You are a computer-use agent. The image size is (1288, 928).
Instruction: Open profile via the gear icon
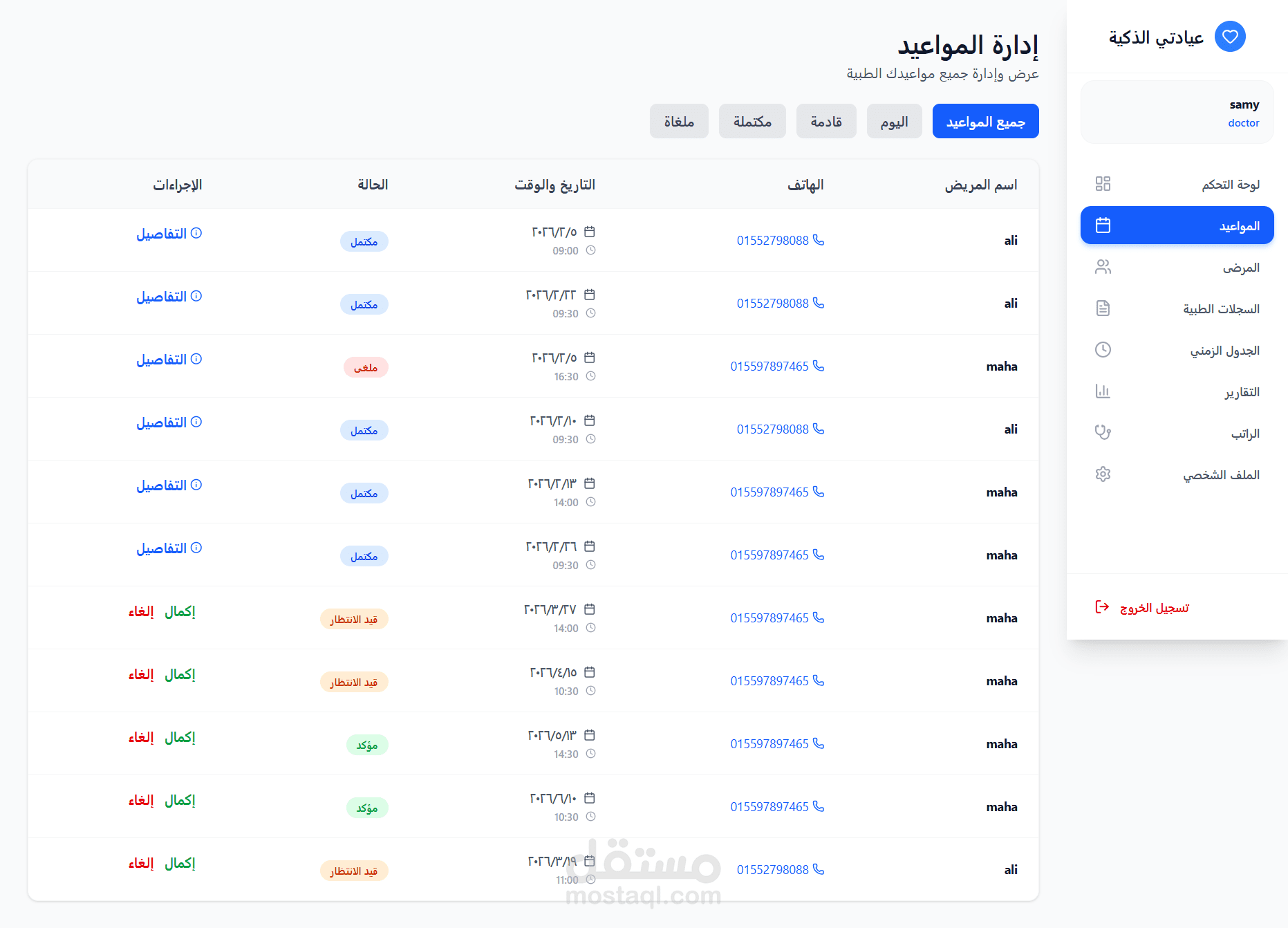[x=1103, y=474]
